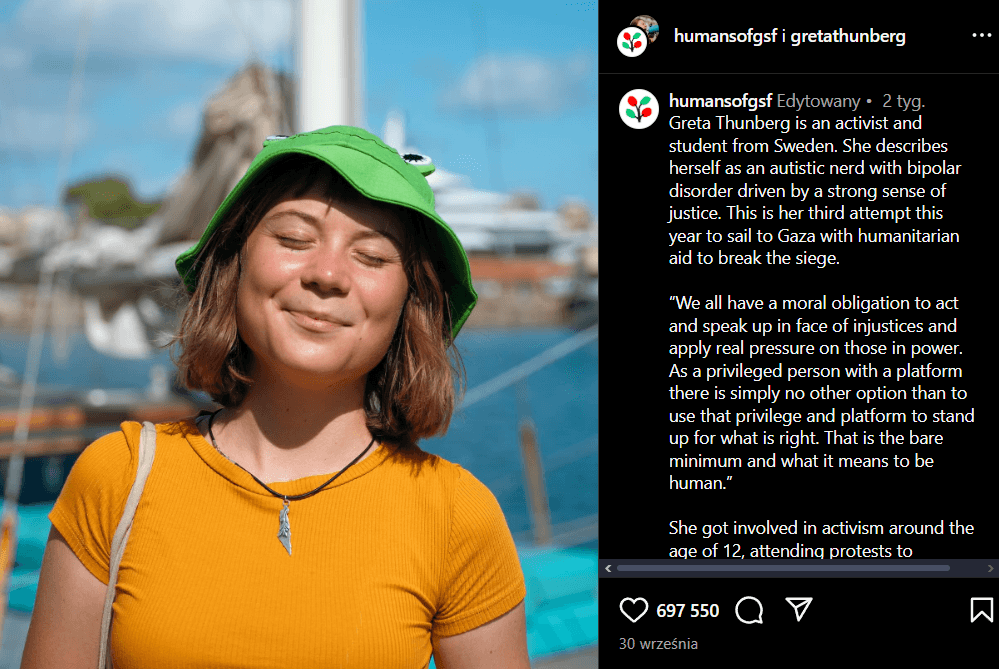The width and height of the screenshot is (999, 669).
Task: Click the humansofgsf avatar beside the caption
Action: [638, 109]
